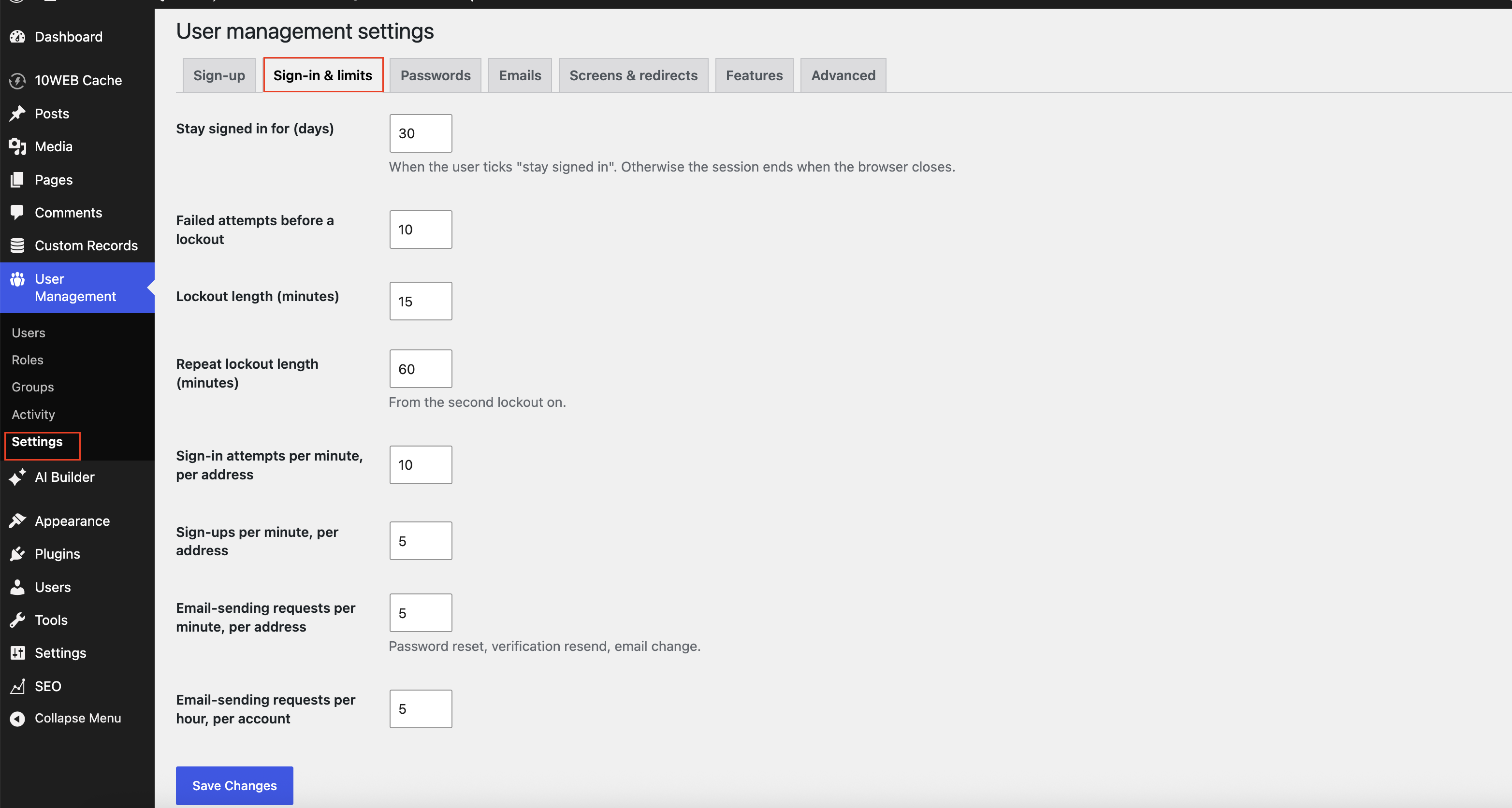This screenshot has width=1512, height=808.
Task: Select the Sign-in & limits tab
Action: tap(323, 75)
